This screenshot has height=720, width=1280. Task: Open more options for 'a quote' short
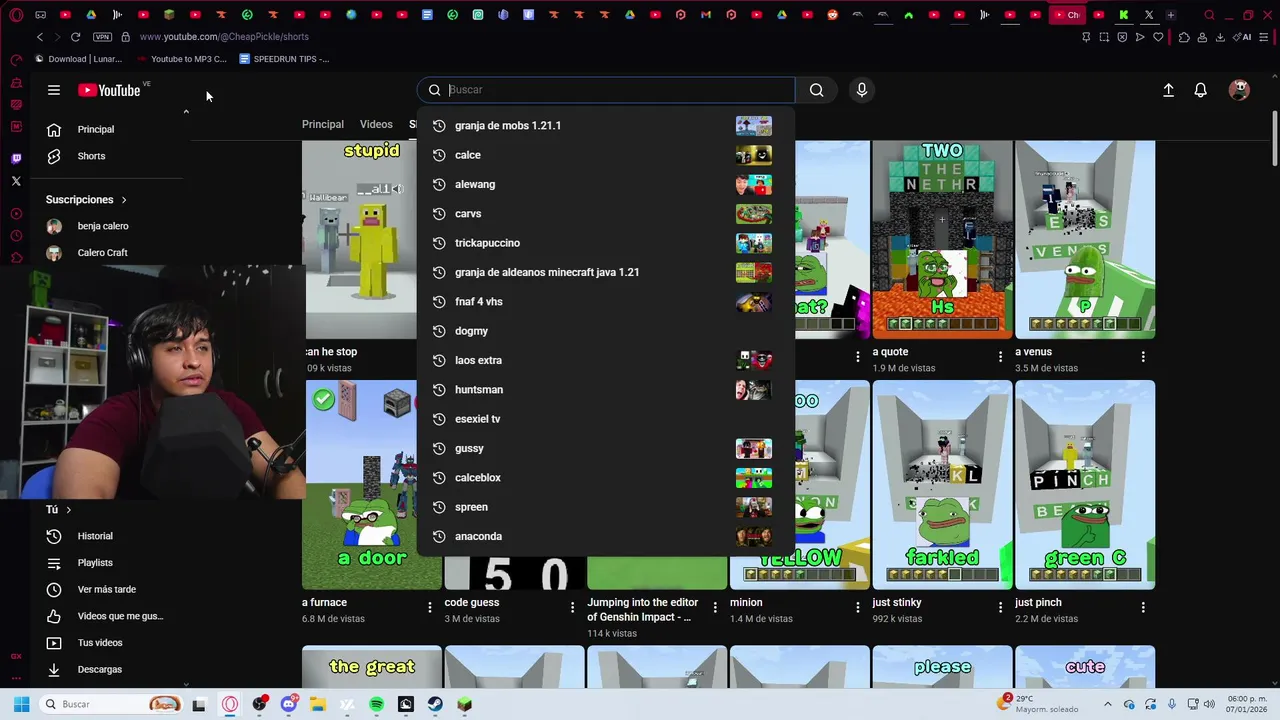(1000, 356)
